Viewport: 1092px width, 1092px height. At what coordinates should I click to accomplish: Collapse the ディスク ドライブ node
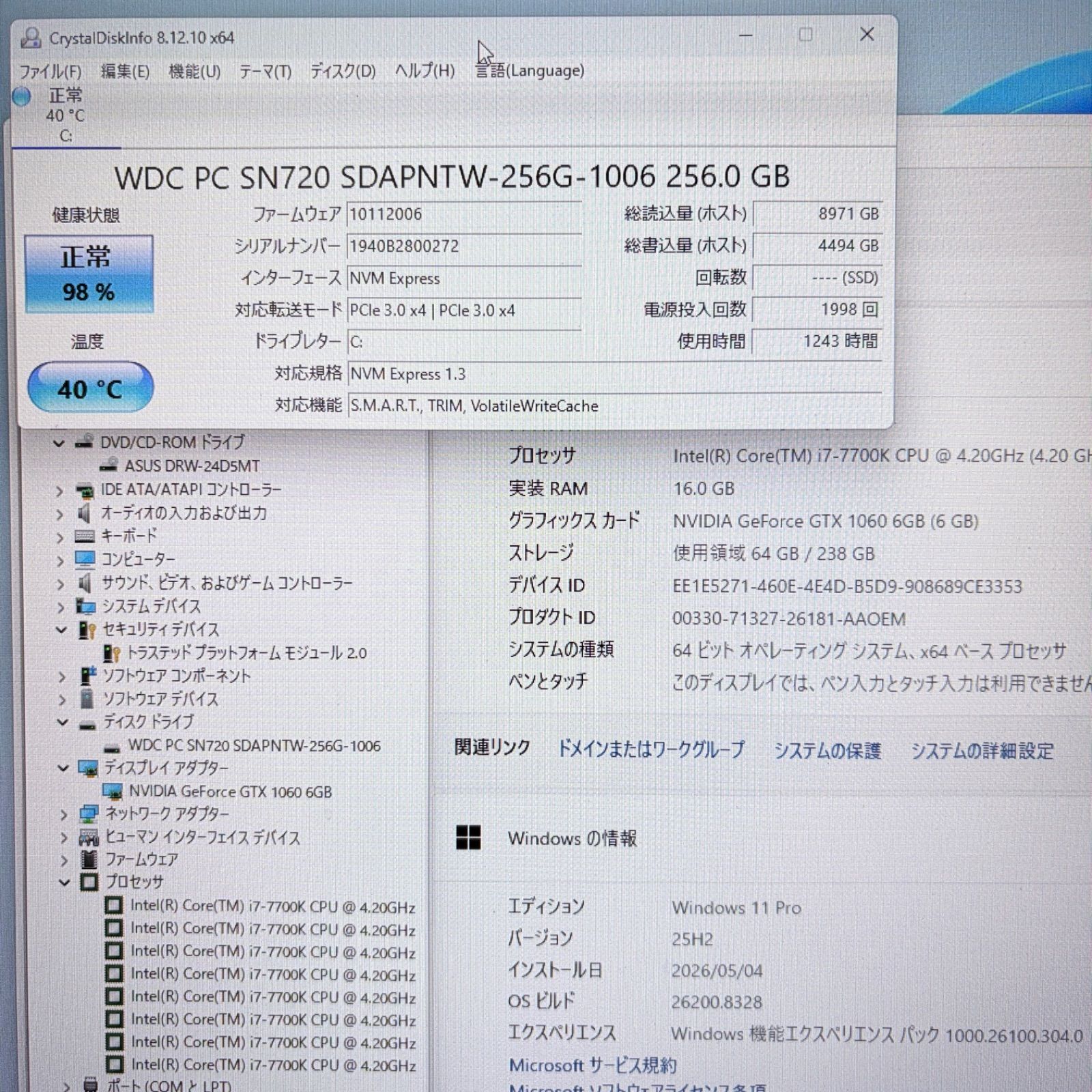63,722
